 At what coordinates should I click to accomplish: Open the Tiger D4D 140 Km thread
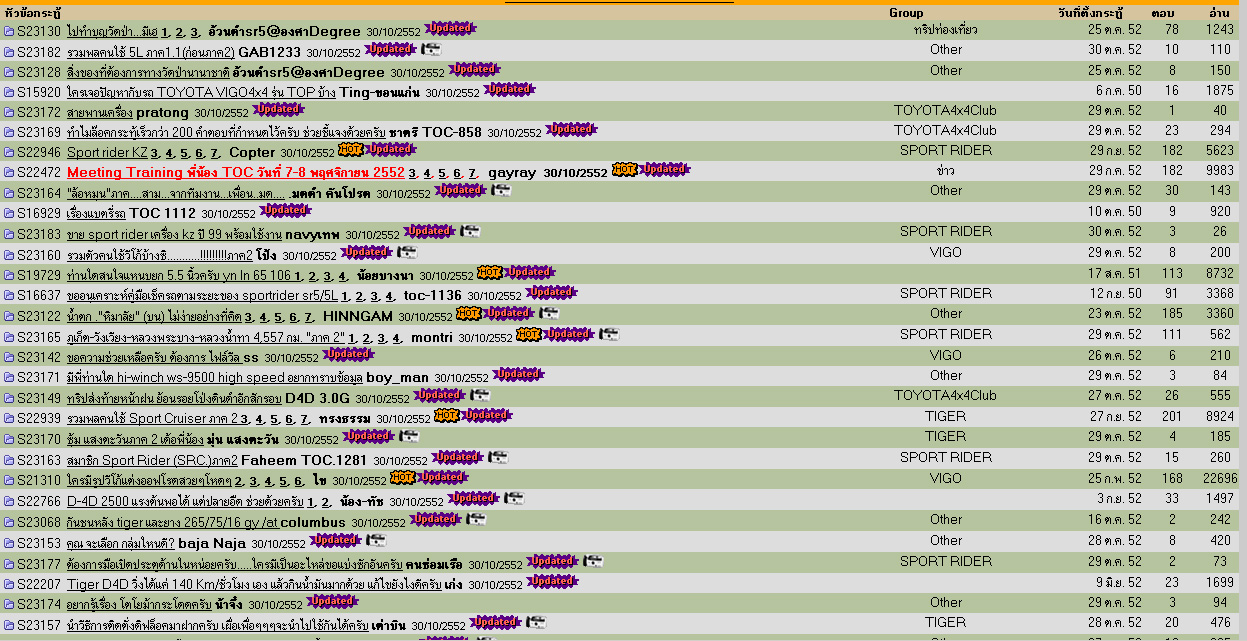(x=255, y=584)
